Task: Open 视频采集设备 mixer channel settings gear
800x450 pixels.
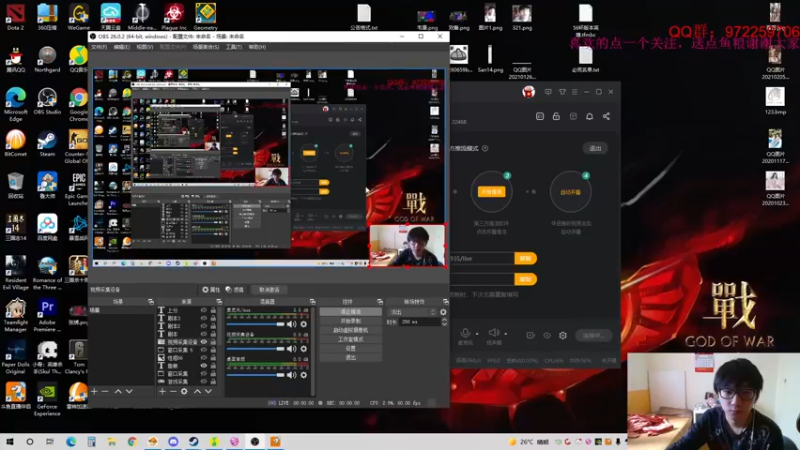Action: click(304, 349)
